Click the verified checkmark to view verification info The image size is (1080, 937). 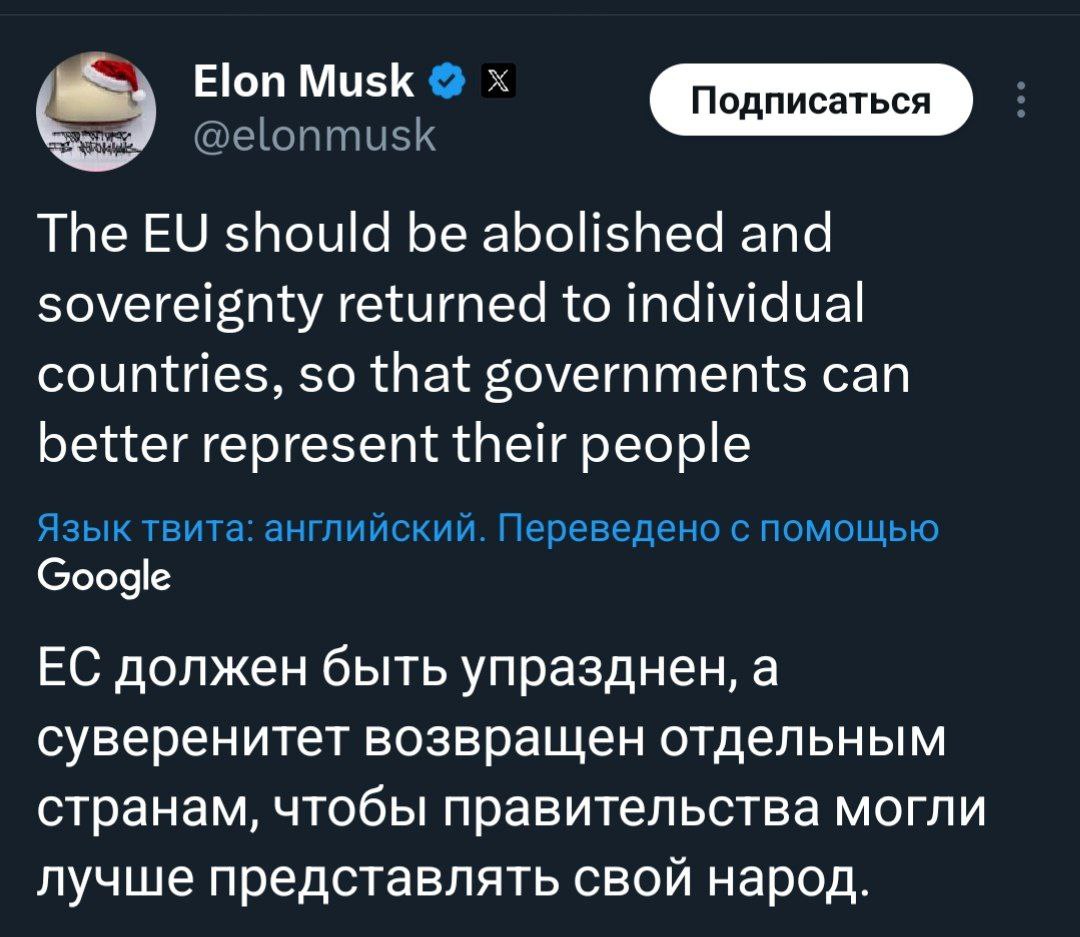tap(446, 77)
